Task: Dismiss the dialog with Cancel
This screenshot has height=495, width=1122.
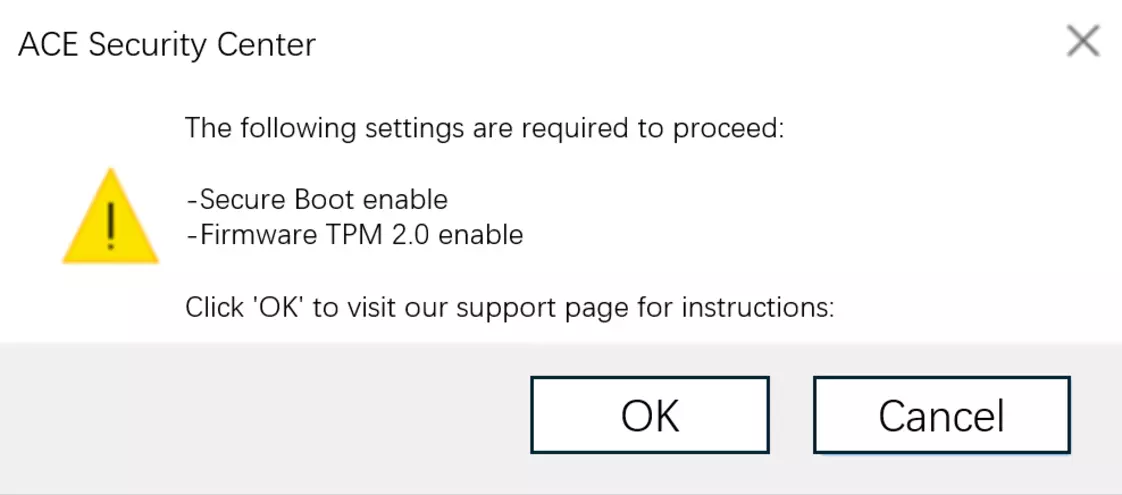Action: (941, 415)
